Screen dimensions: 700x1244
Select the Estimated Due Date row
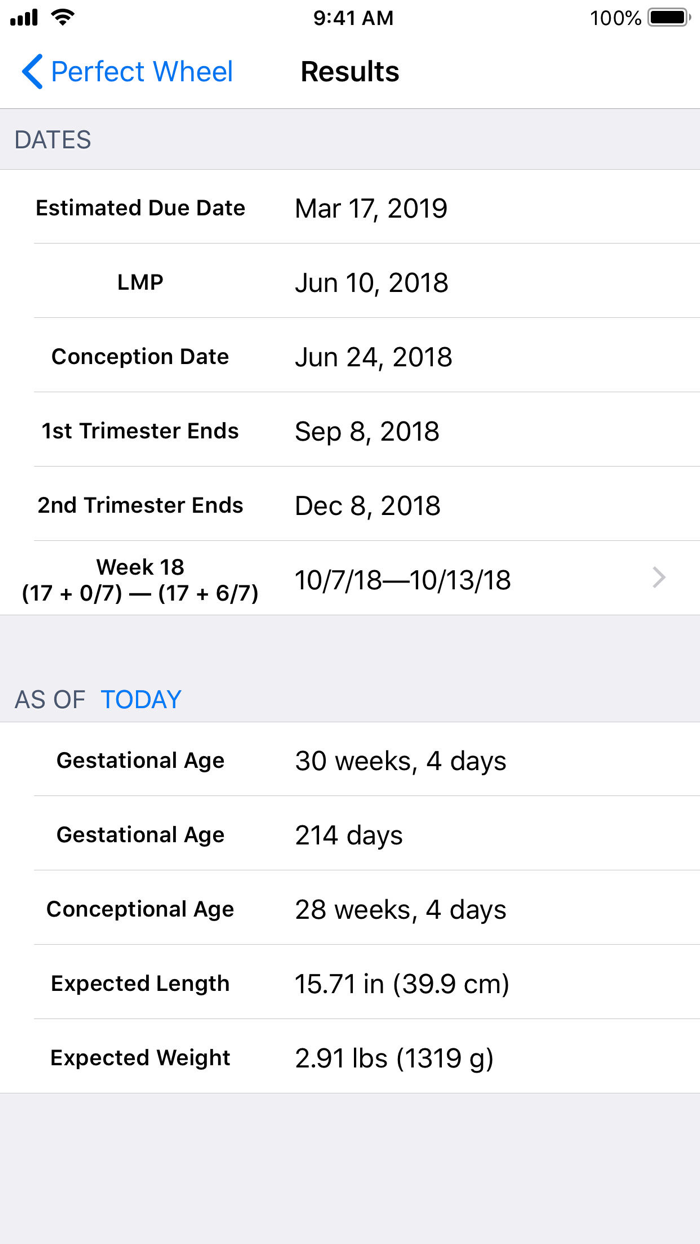coord(350,208)
